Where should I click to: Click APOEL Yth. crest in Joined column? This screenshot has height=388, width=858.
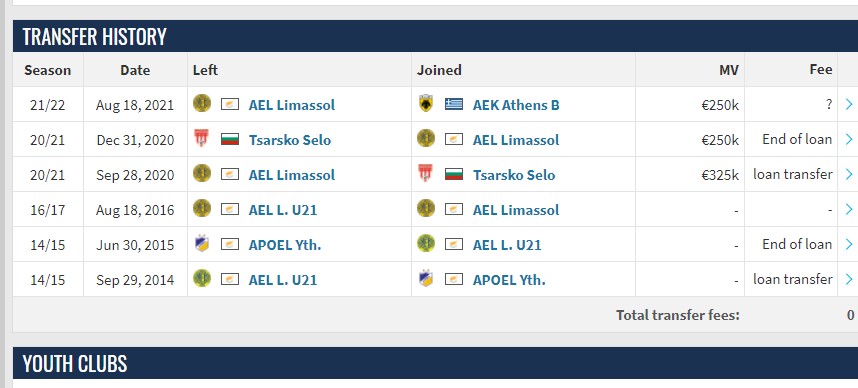(426, 279)
